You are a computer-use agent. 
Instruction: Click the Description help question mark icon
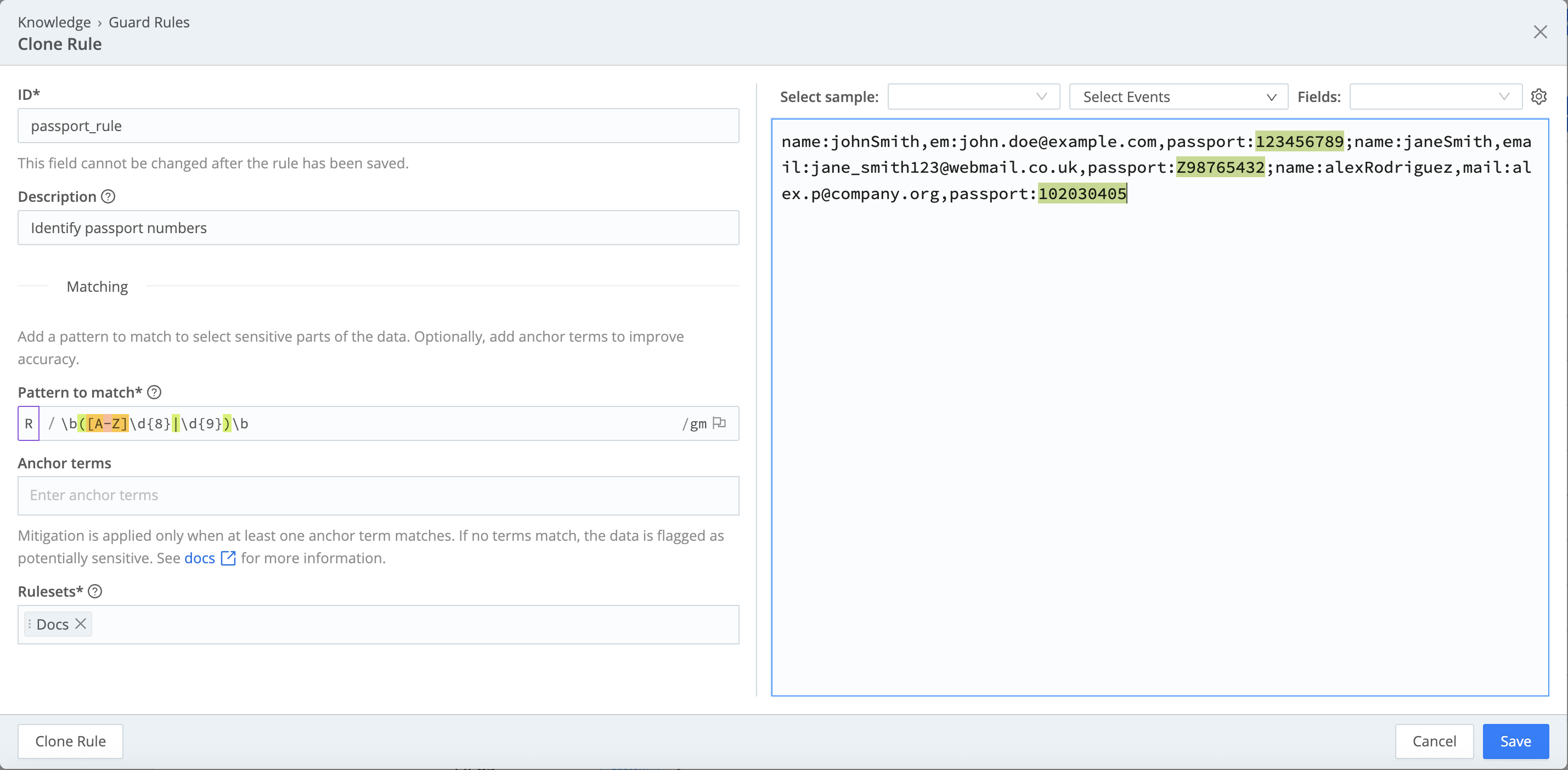(x=108, y=196)
